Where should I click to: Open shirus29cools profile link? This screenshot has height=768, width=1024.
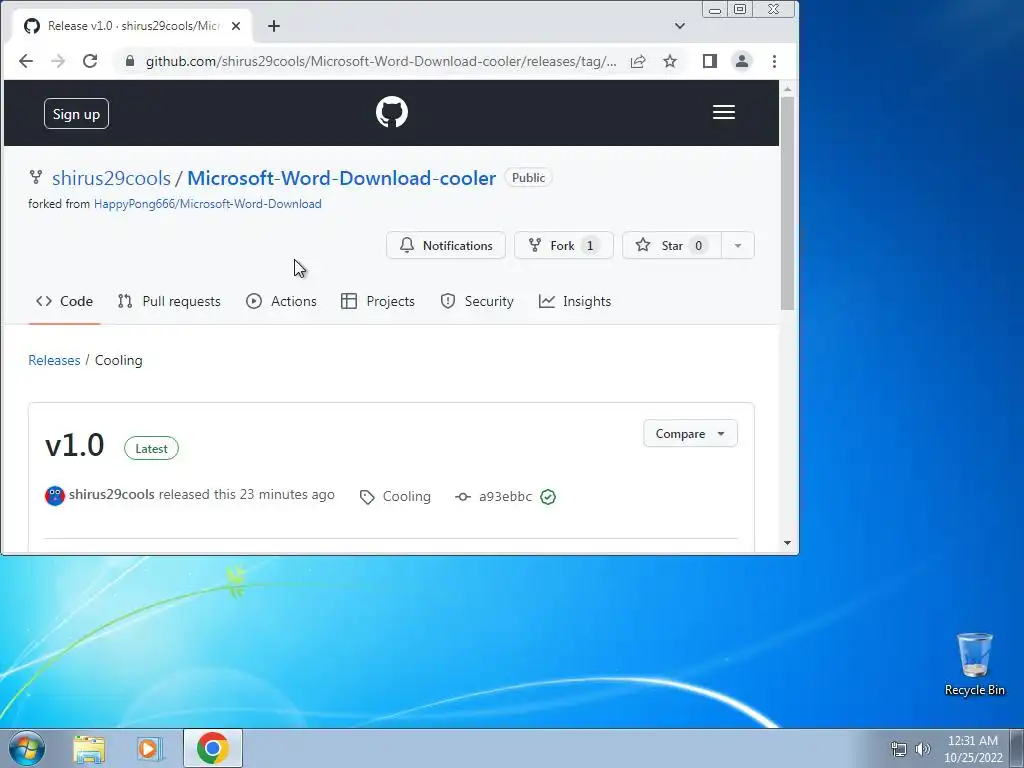pyautogui.click(x=111, y=178)
